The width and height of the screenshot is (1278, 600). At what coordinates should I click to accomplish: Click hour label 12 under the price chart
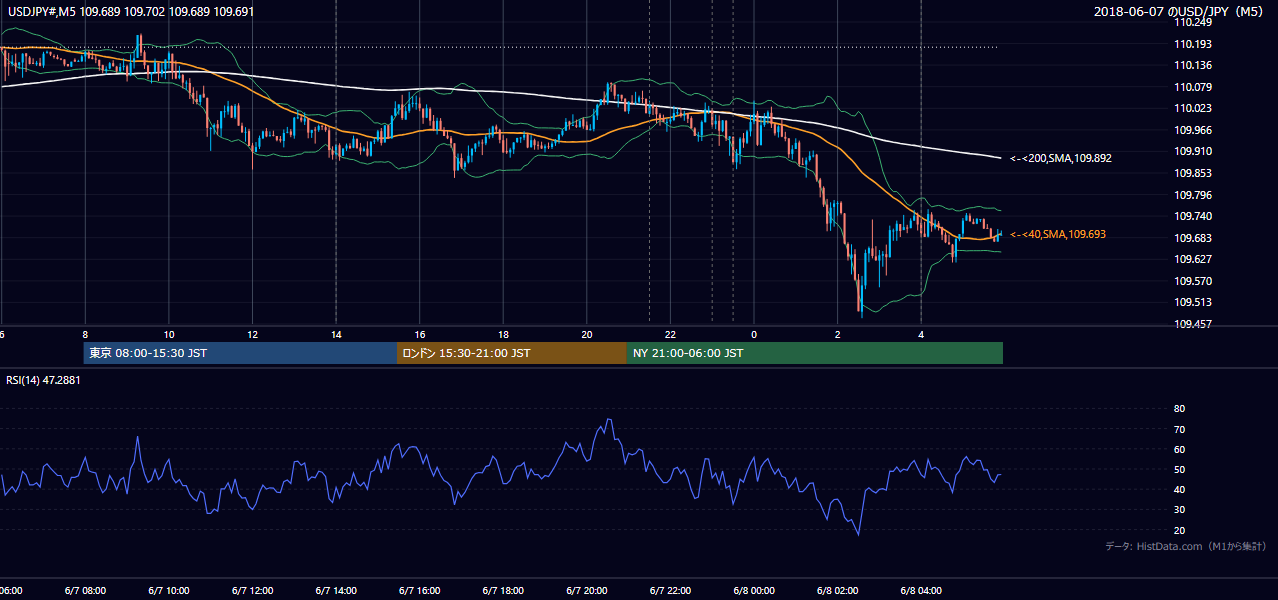[x=252, y=335]
